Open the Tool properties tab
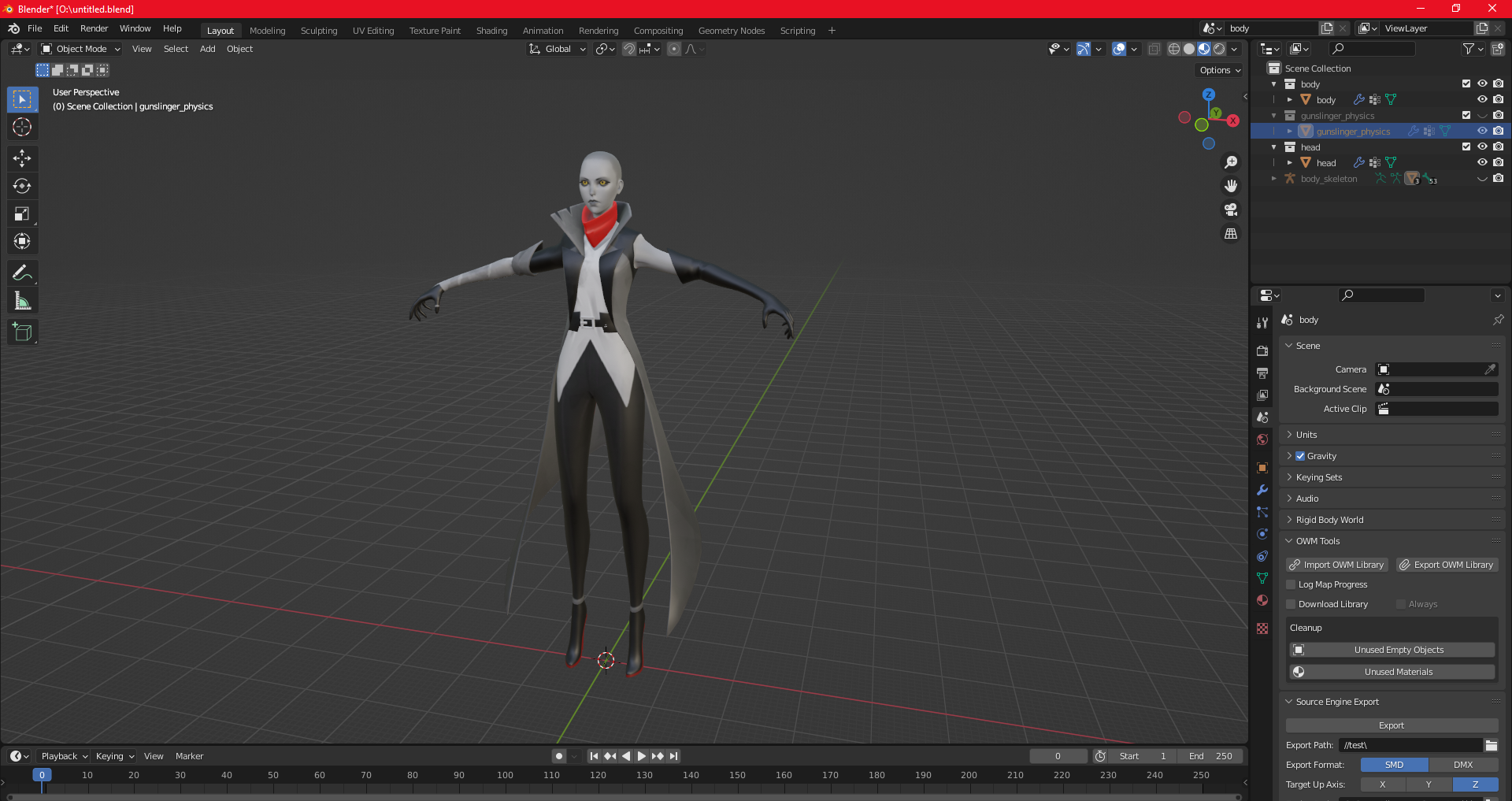Screen dimensions: 1512x801 point(1262,323)
